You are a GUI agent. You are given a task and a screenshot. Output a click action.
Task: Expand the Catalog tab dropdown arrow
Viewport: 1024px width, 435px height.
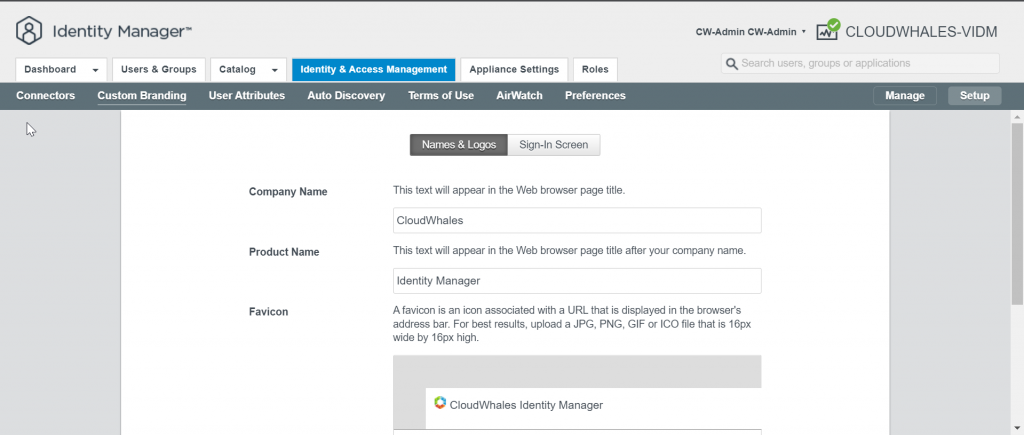275,70
